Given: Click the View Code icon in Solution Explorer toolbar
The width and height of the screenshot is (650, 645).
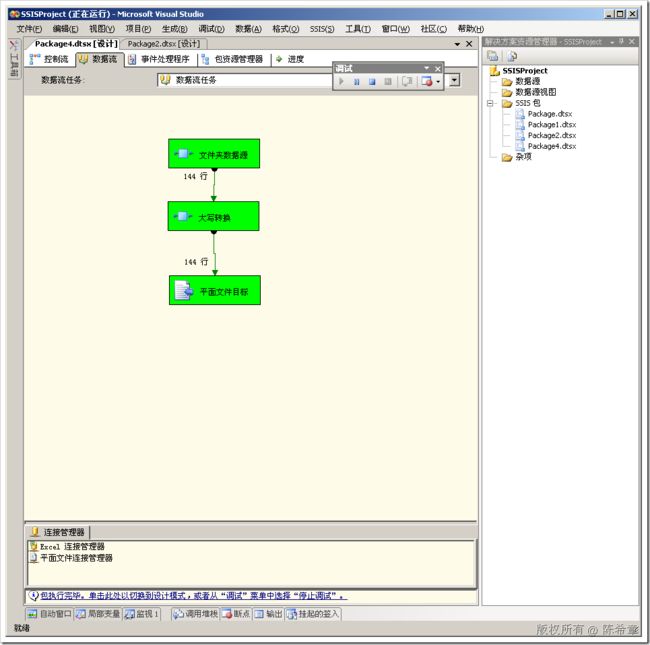Looking at the screenshot, I should coord(512,56).
